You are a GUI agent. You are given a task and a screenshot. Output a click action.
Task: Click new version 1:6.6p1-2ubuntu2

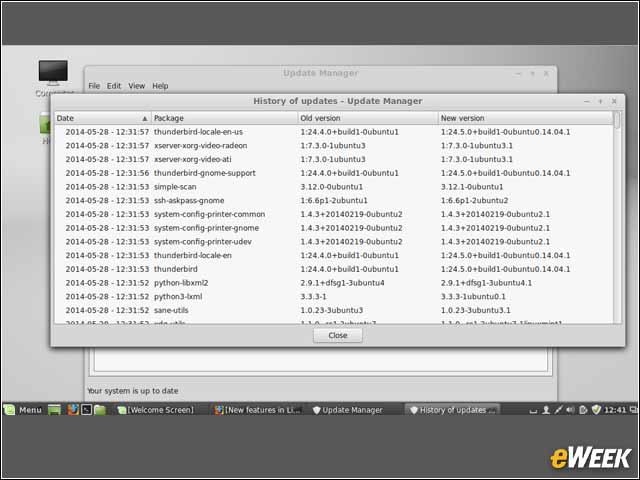[x=474, y=200]
